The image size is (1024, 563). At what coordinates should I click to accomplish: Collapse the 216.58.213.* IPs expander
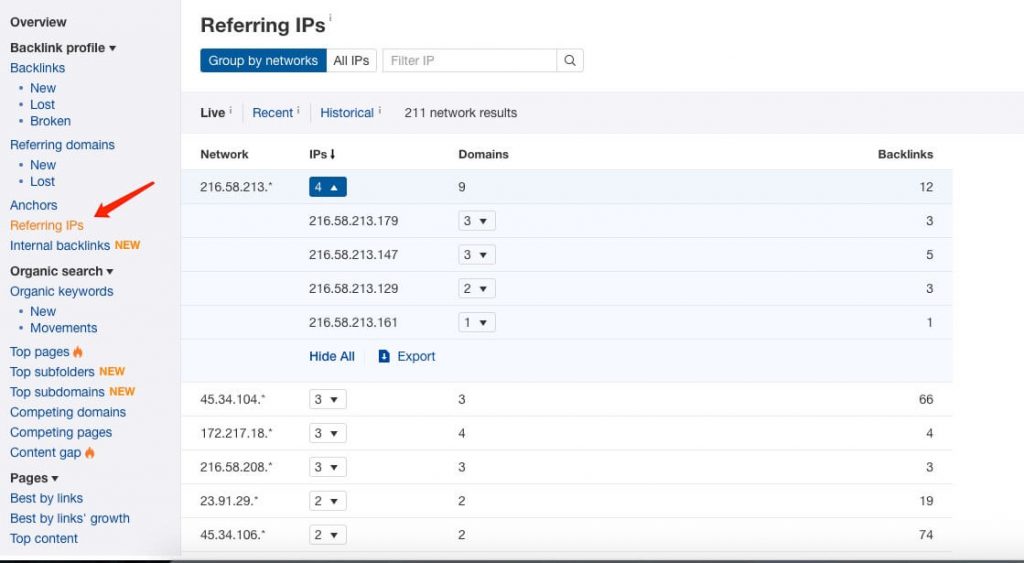tap(328, 187)
